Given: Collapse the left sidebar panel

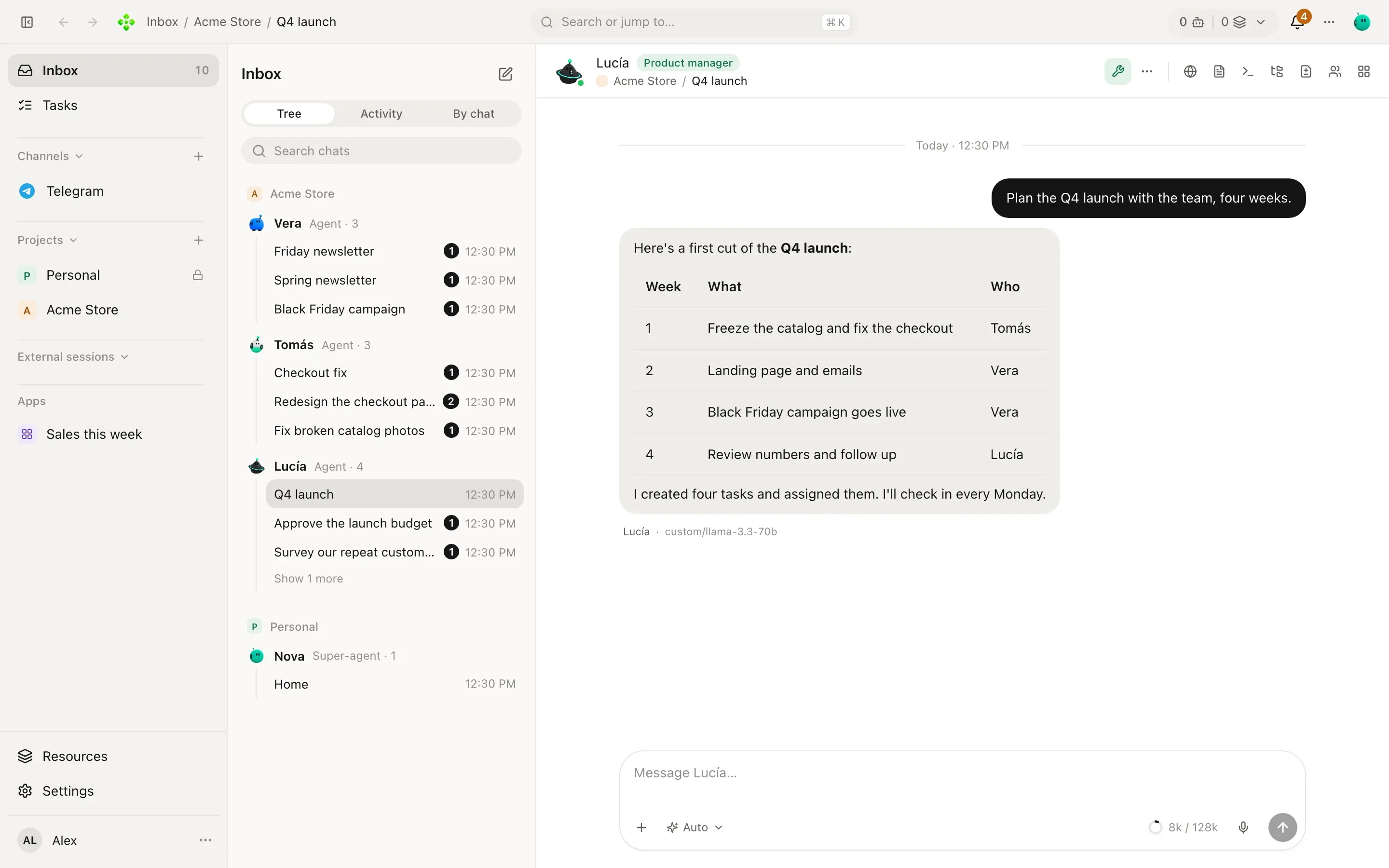Looking at the screenshot, I should tap(27, 22).
